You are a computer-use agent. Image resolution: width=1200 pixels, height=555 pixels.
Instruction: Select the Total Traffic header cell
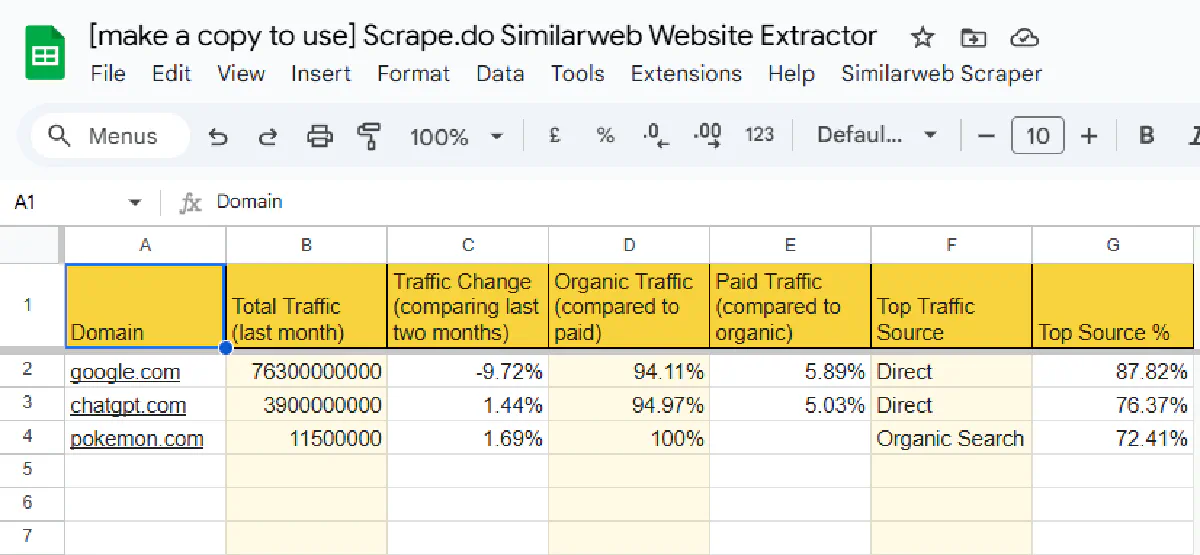[307, 306]
